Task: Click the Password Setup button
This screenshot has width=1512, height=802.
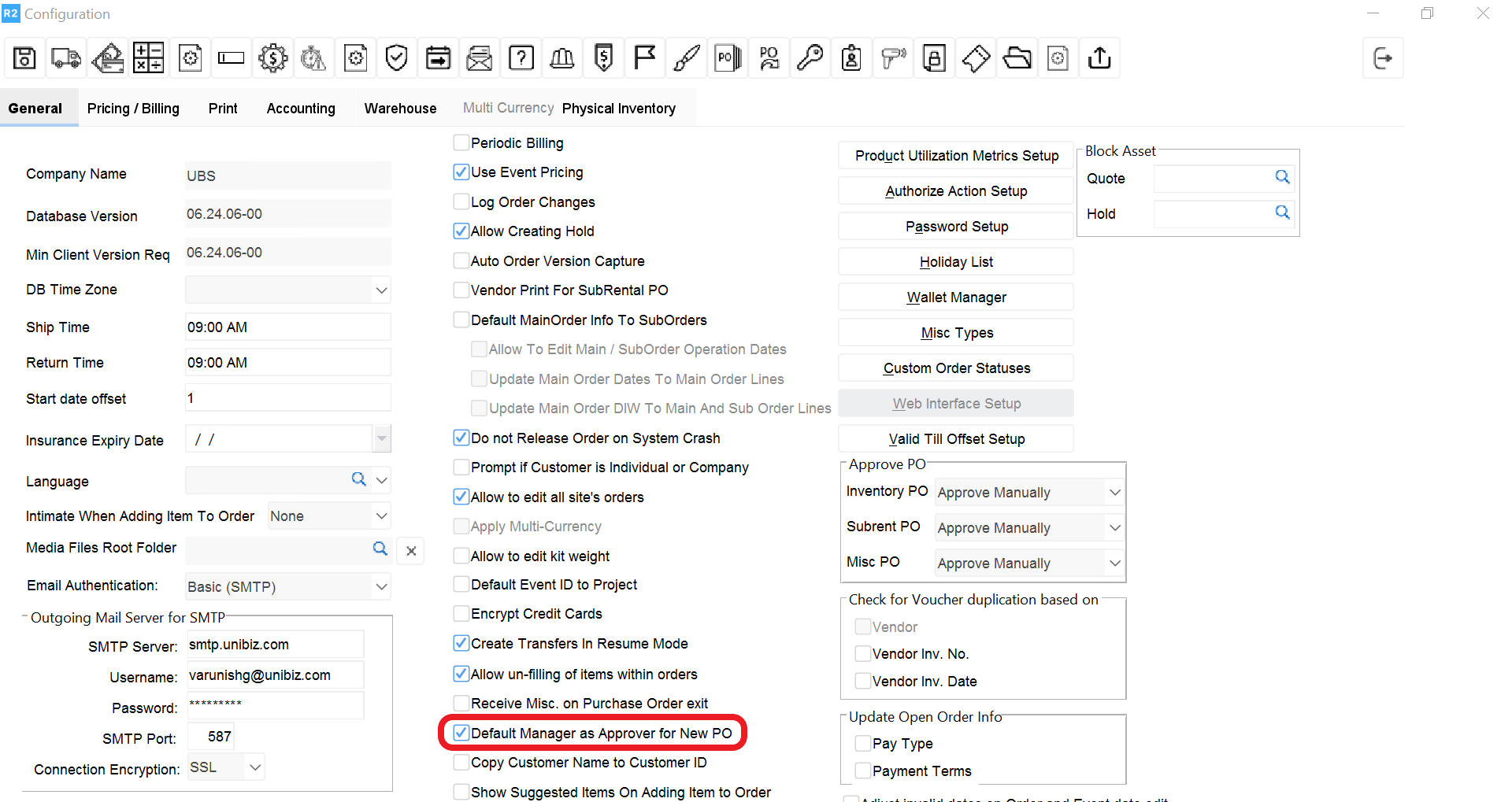Action: click(x=956, y=227)
